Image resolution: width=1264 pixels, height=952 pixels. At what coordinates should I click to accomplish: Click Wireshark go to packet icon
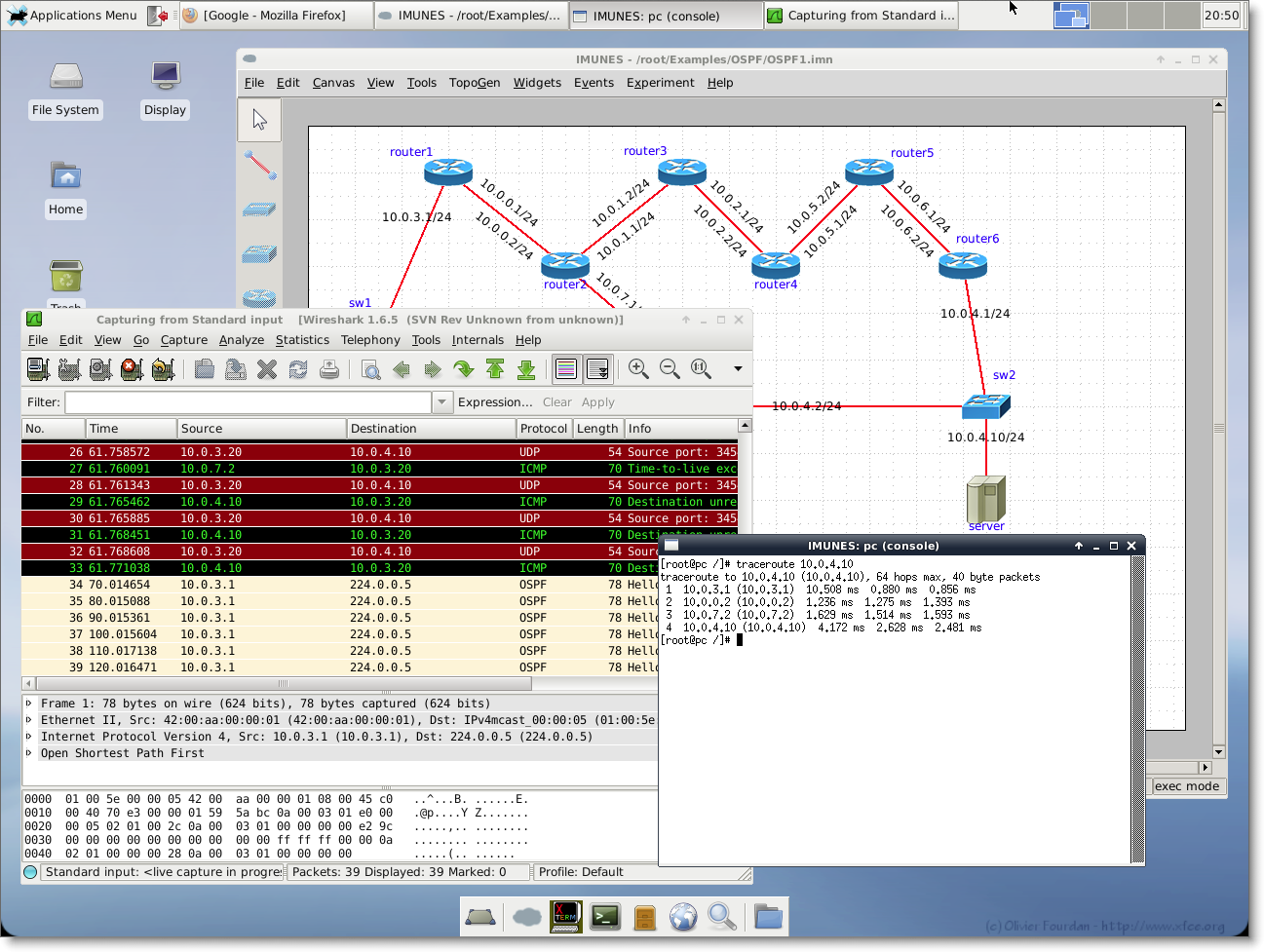click(464, 369)
